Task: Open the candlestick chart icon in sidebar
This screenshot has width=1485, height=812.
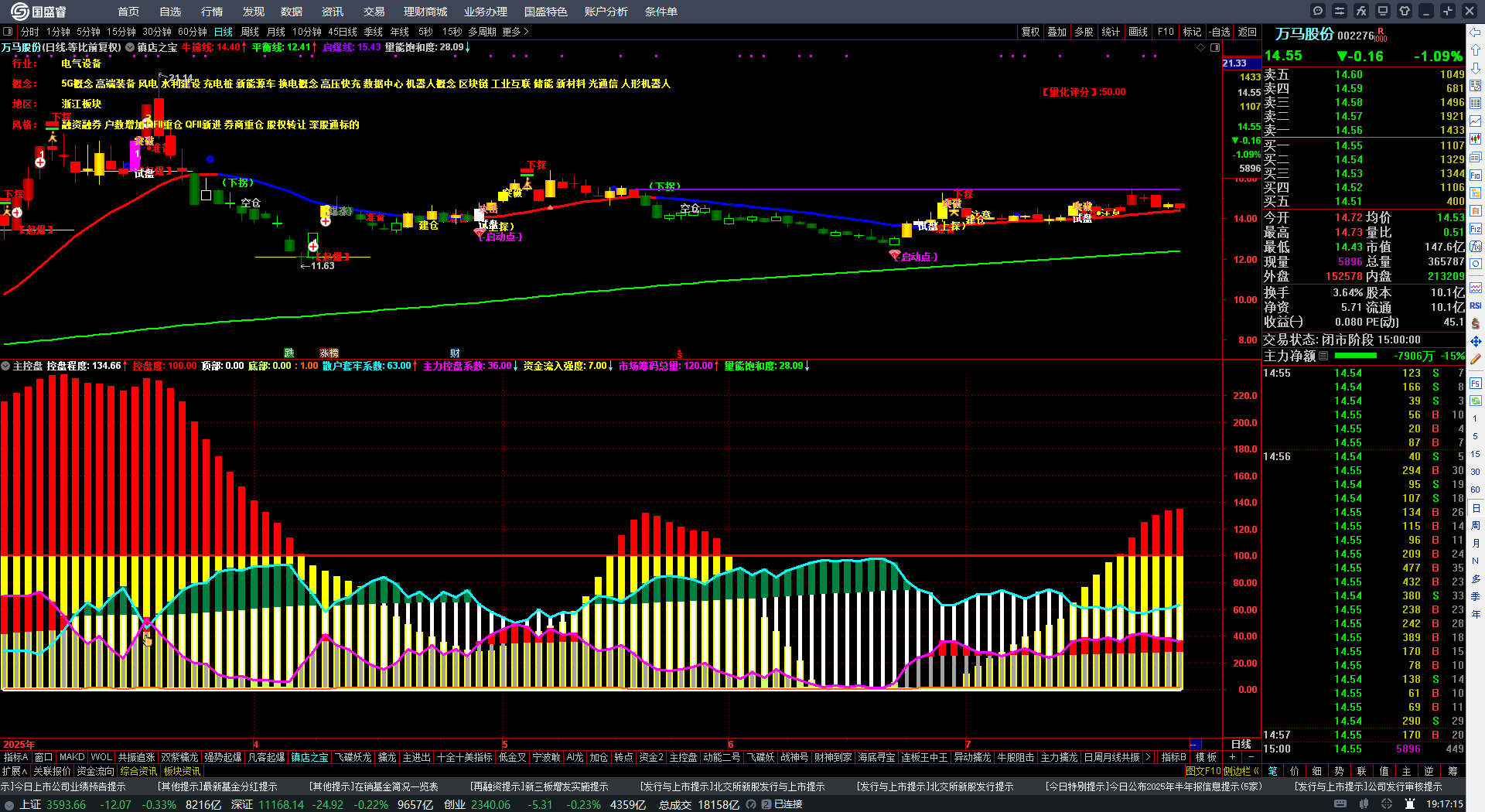Action: click(1476, 139)
